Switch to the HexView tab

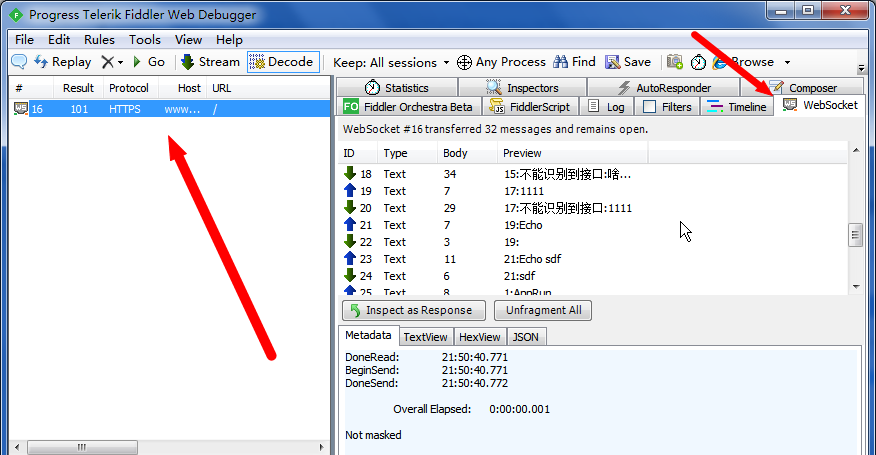(x=479, y=337)
